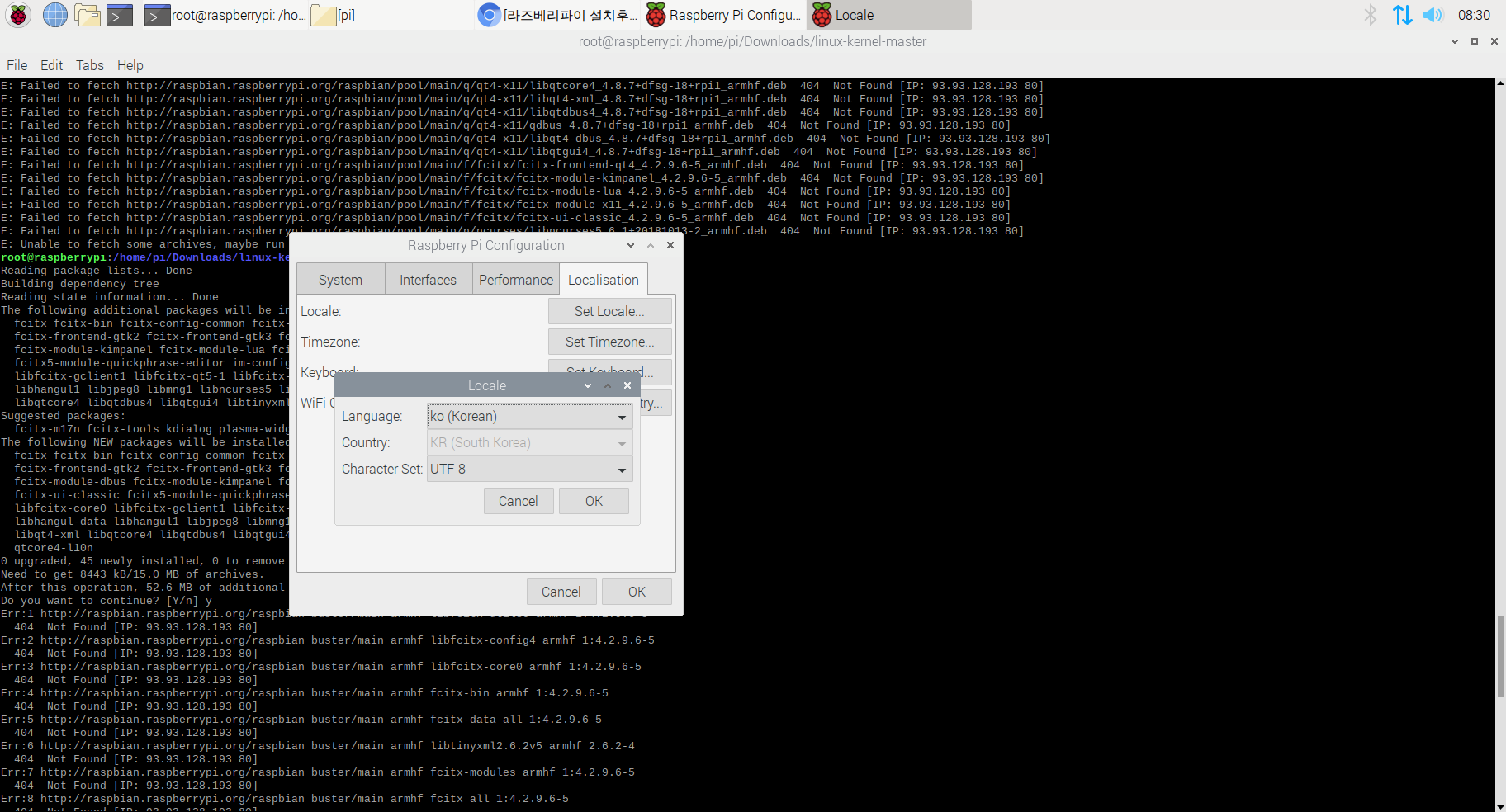Maximize the terminal window using the square icon

1475,41
